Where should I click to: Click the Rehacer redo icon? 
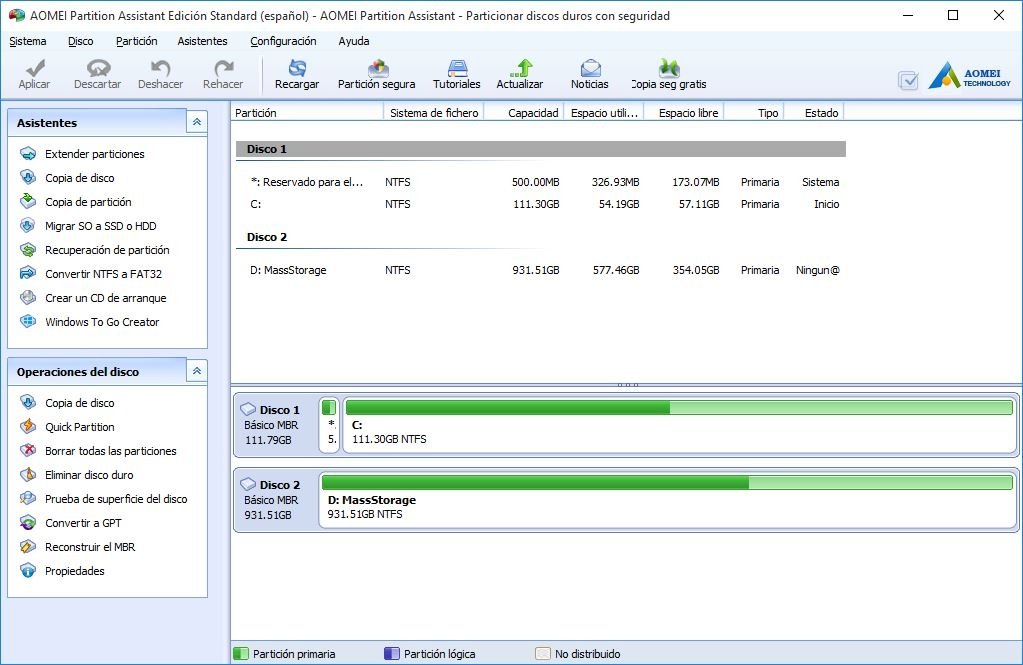(x=223, y=68)
